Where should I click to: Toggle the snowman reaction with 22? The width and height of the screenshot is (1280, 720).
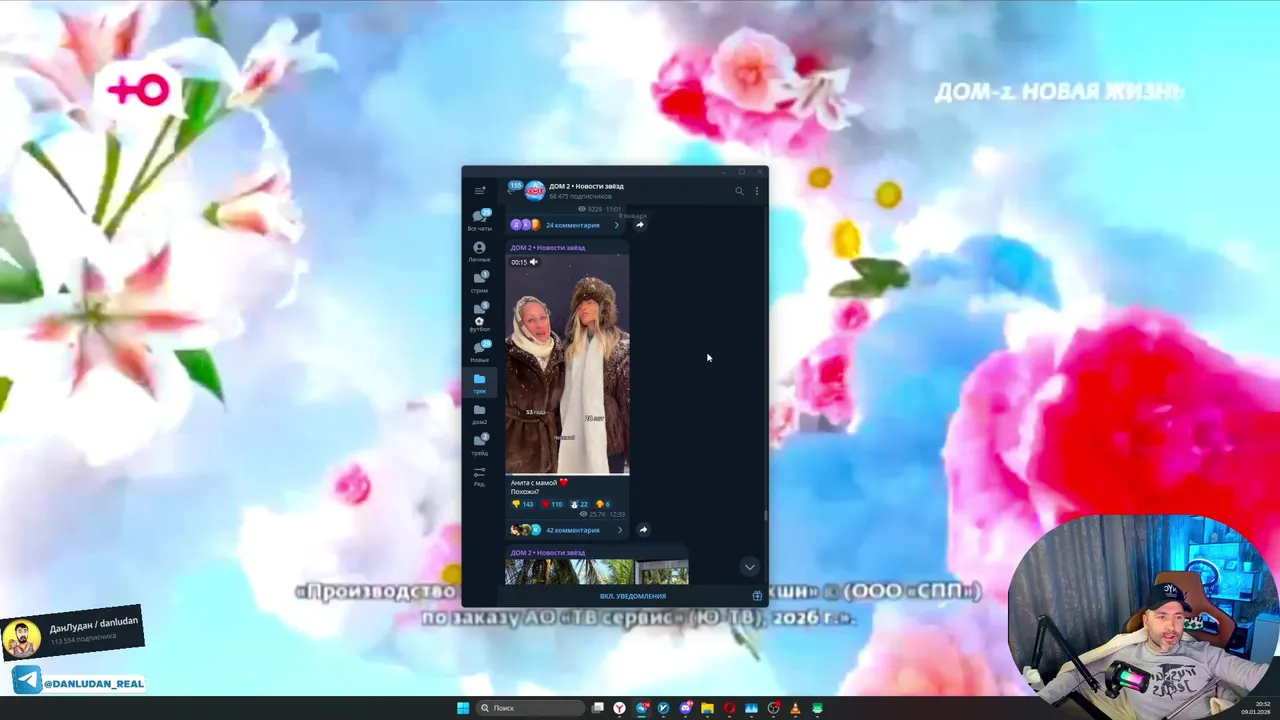pos(579,504)
